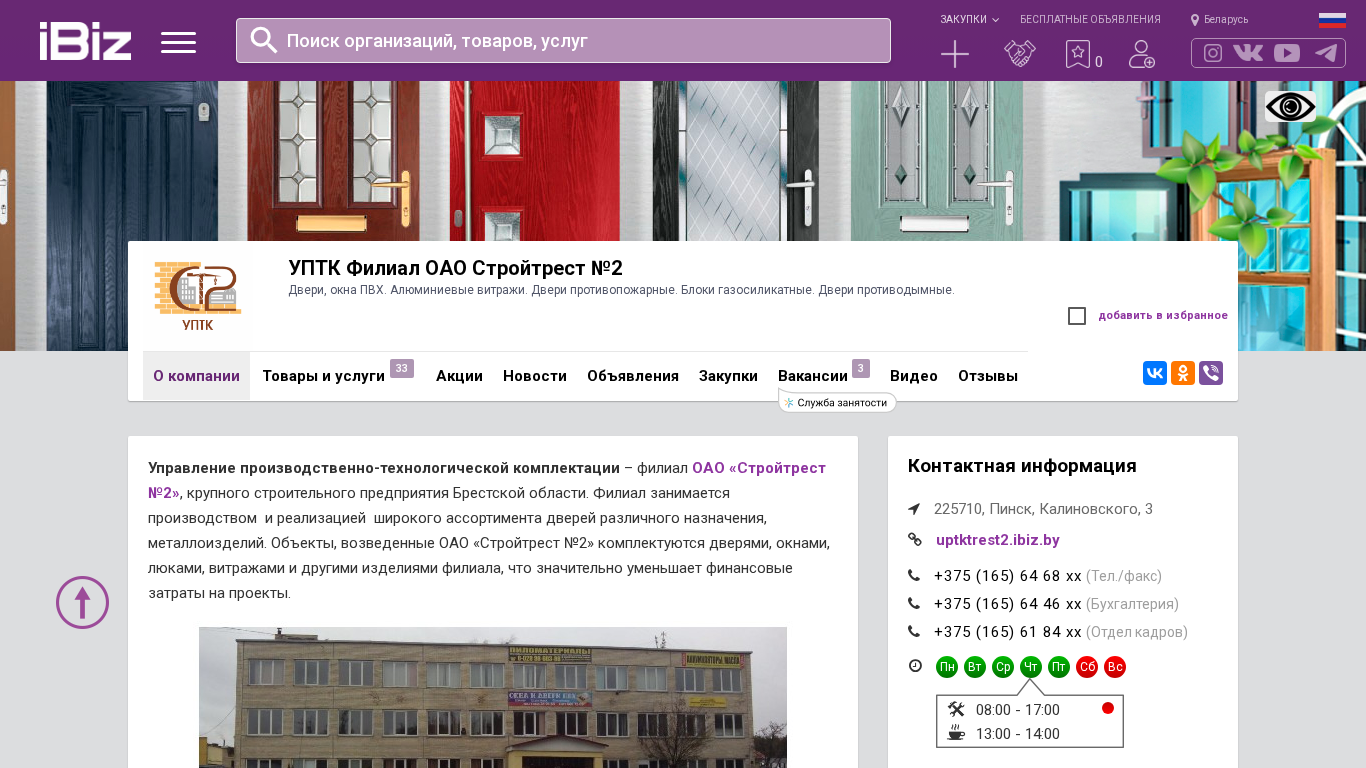Expand the Закупки dropdown in header
The width and height of the screenshot is (1366, 768).
tap(969, 20)
